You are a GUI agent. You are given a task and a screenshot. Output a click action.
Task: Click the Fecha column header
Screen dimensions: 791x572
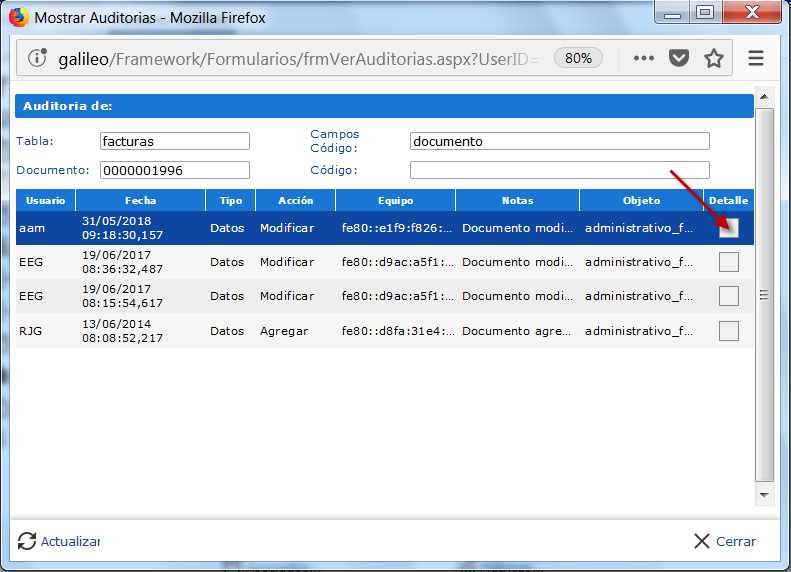click(x=140, y=200)
